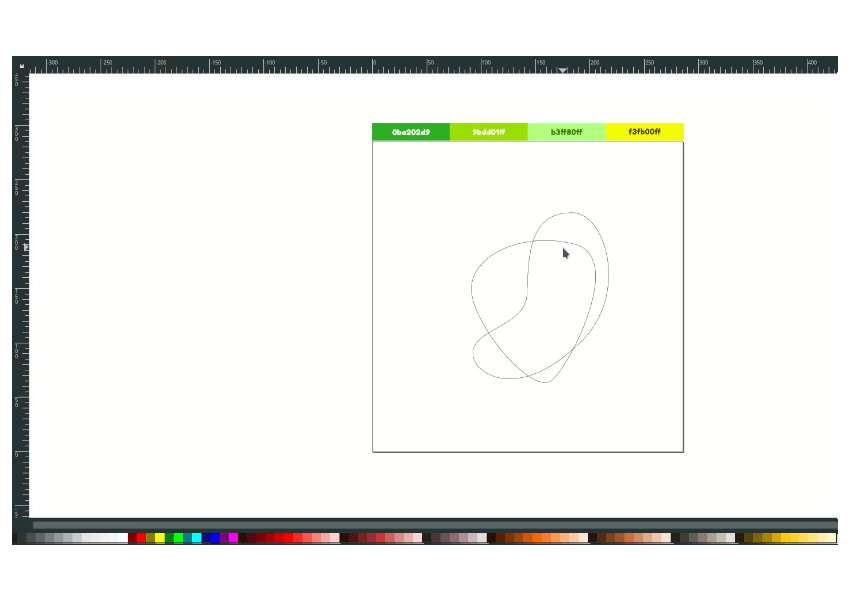The image size is (850, 600).
Task: Pick the purple palette swatch
Action: [x=224, y=538]
